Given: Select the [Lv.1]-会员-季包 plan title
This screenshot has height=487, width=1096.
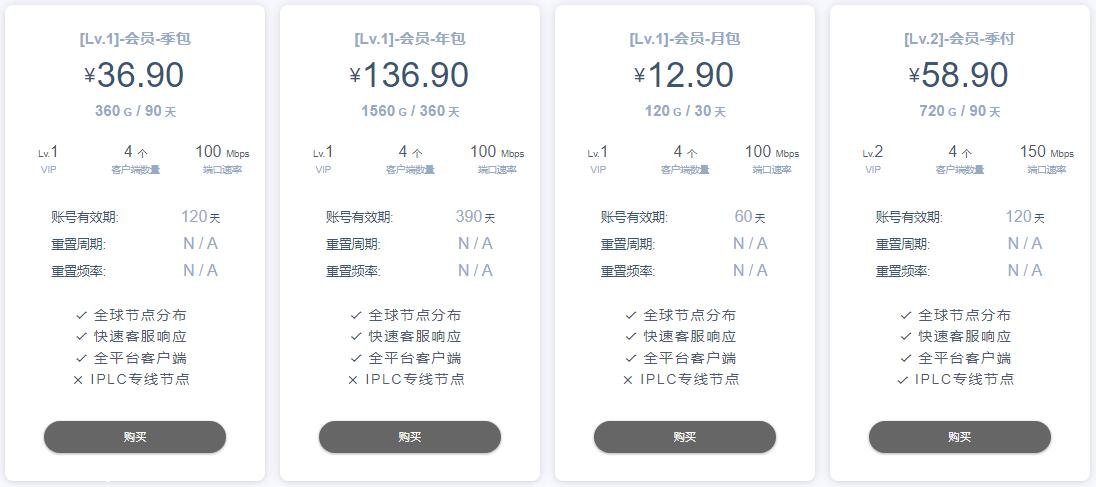Looking at the screenshot, I should click(x=135, y=39).
